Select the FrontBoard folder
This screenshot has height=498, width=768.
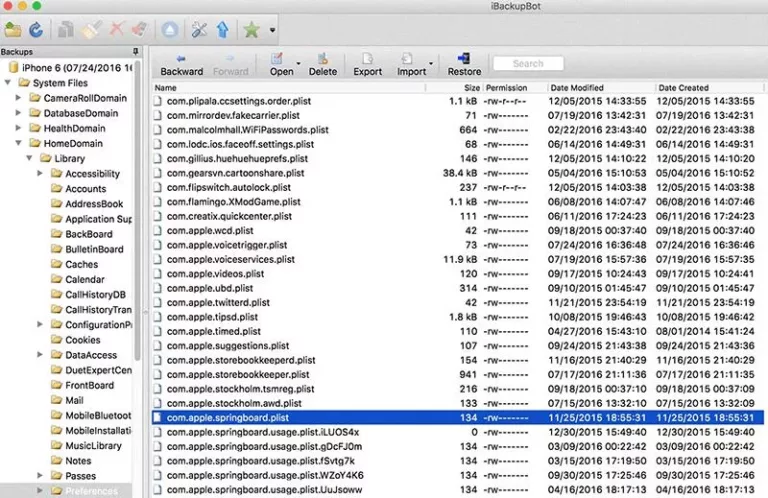coord(83,385)
